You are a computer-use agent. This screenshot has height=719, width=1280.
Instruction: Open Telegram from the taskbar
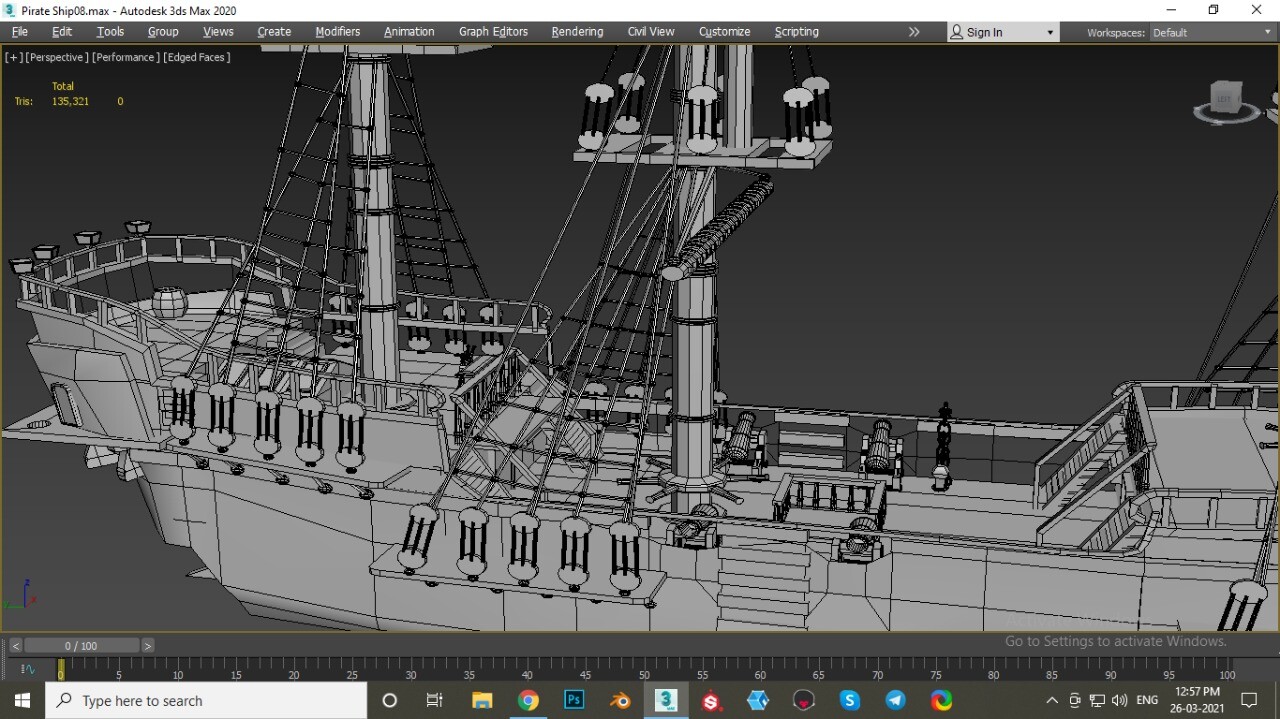896,701
